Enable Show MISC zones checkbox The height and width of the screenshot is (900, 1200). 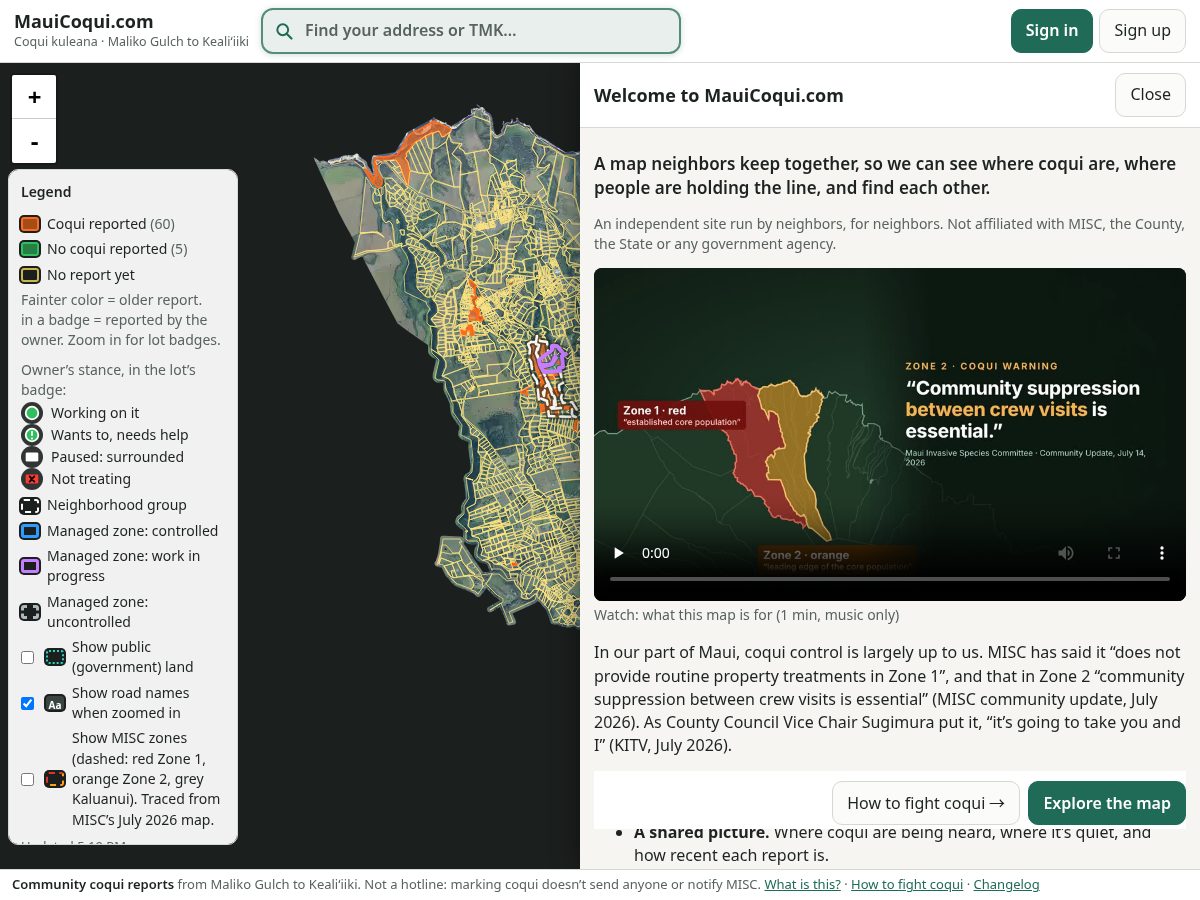pos(28,779)
